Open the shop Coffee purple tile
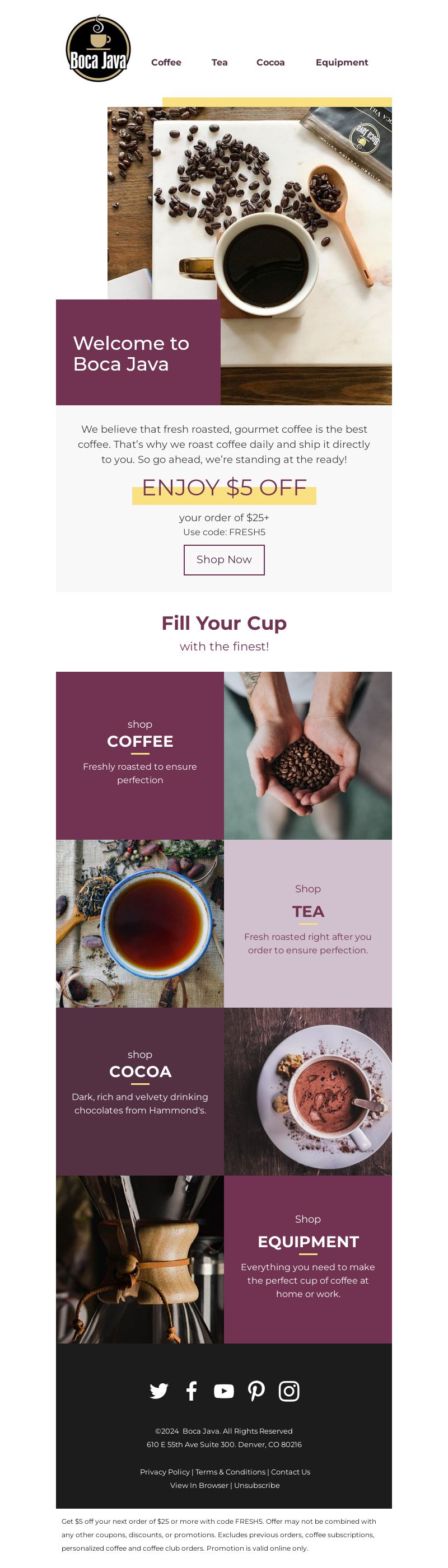Image resolution: width=448 pixels, height=1568 pixels. tap(140, 755)
